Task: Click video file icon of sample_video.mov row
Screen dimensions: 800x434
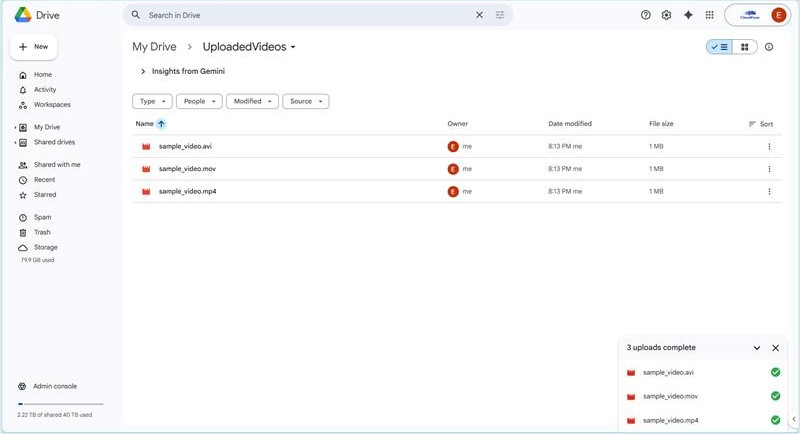Action: 146,169
